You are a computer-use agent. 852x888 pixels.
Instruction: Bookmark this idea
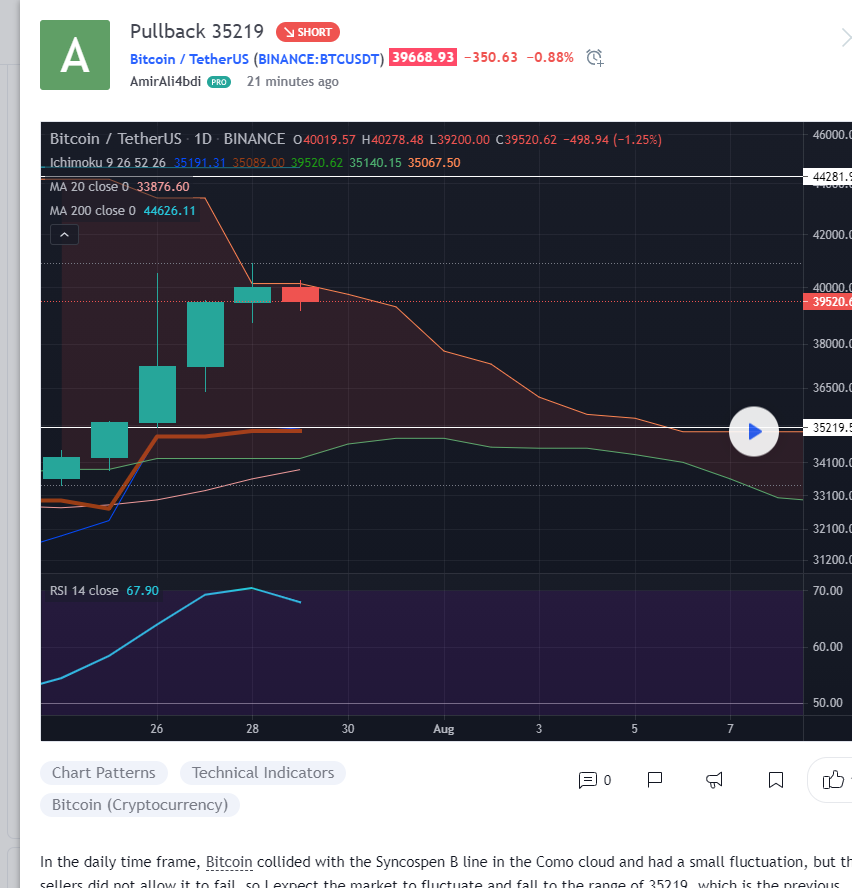[775, 779]
